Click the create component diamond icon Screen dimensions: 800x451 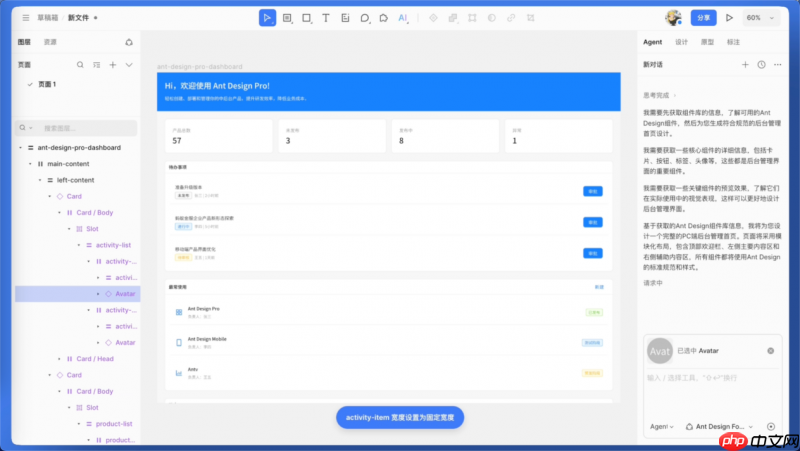(433, 18)
